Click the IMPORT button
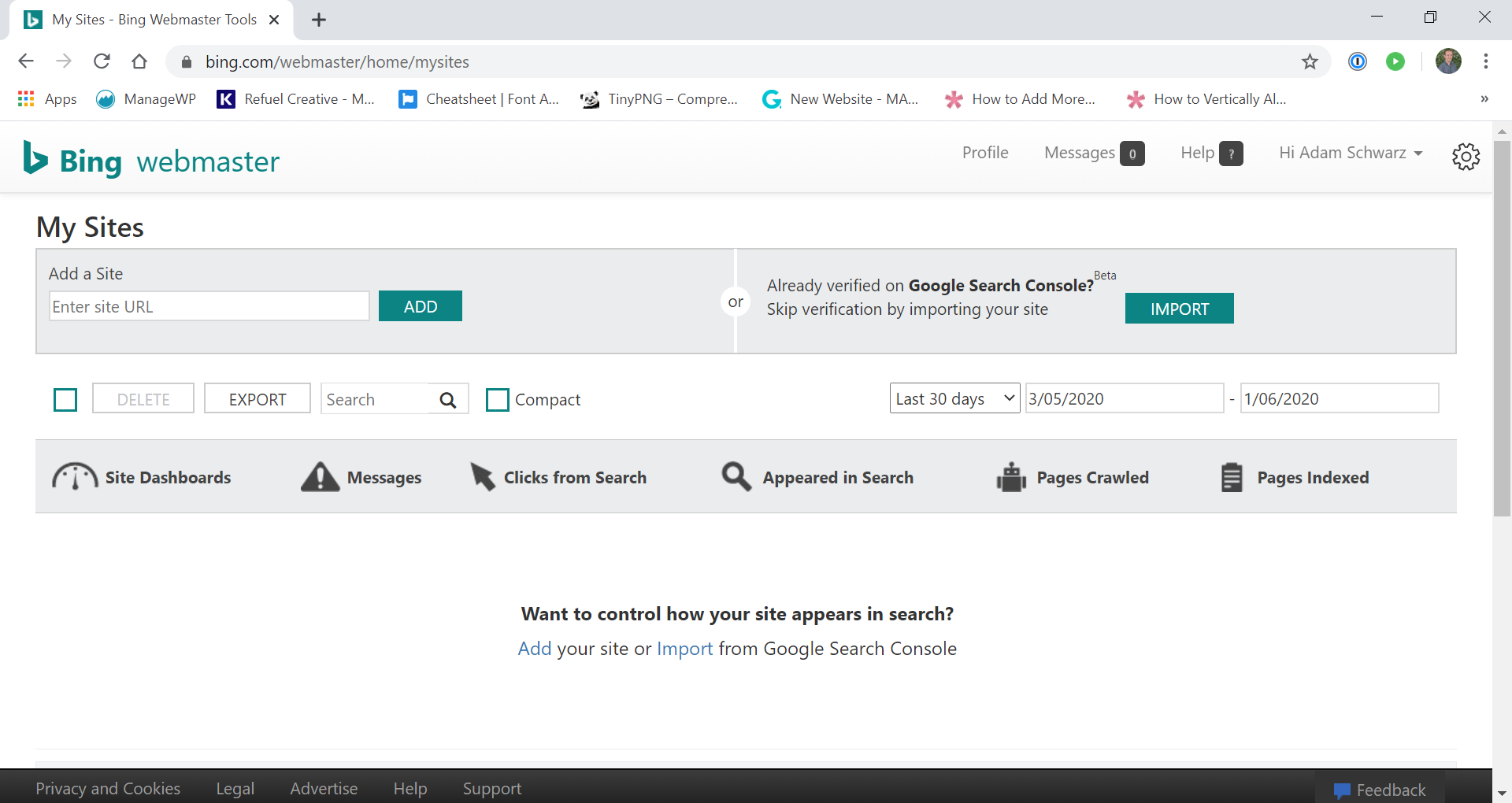The width and height of the screenshot is (1512, 803). point(1179,309)
